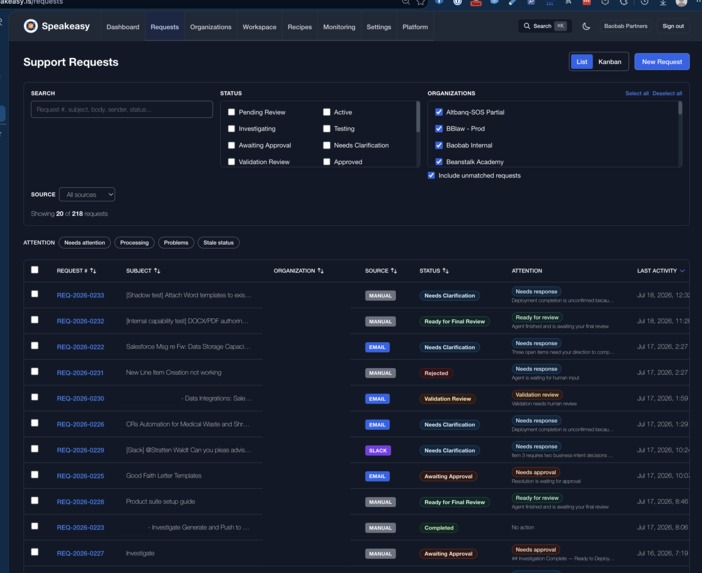
Task: Filter by the Problems chip
Action: pyautogui.click(x=176, y=243)
